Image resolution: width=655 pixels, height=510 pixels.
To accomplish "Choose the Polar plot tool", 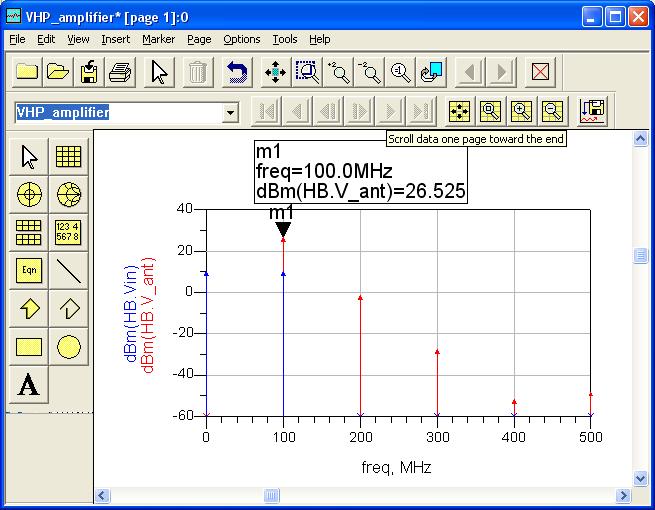I will 29,194.
